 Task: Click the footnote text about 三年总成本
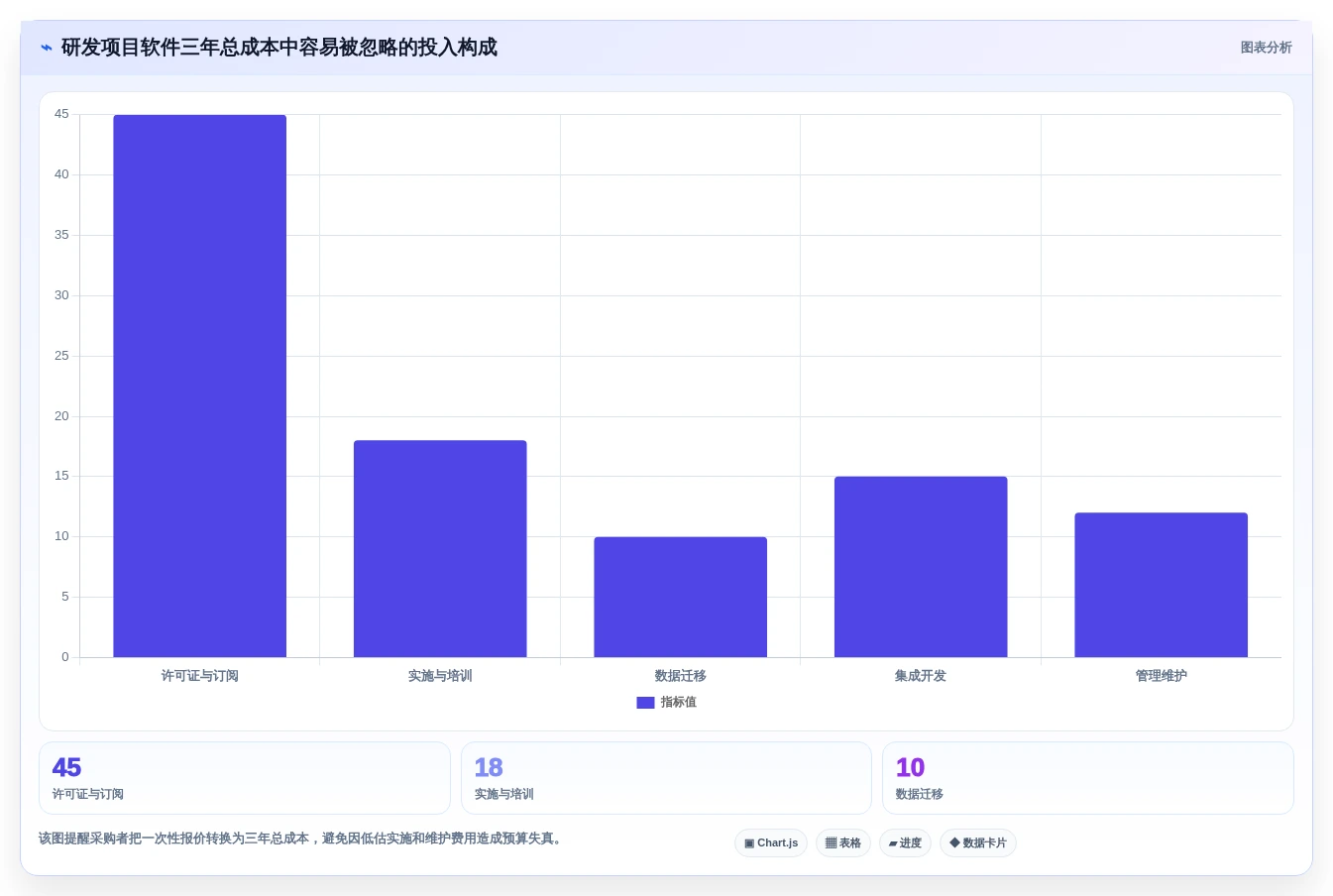pyautogui.click(x=302, y=839)
